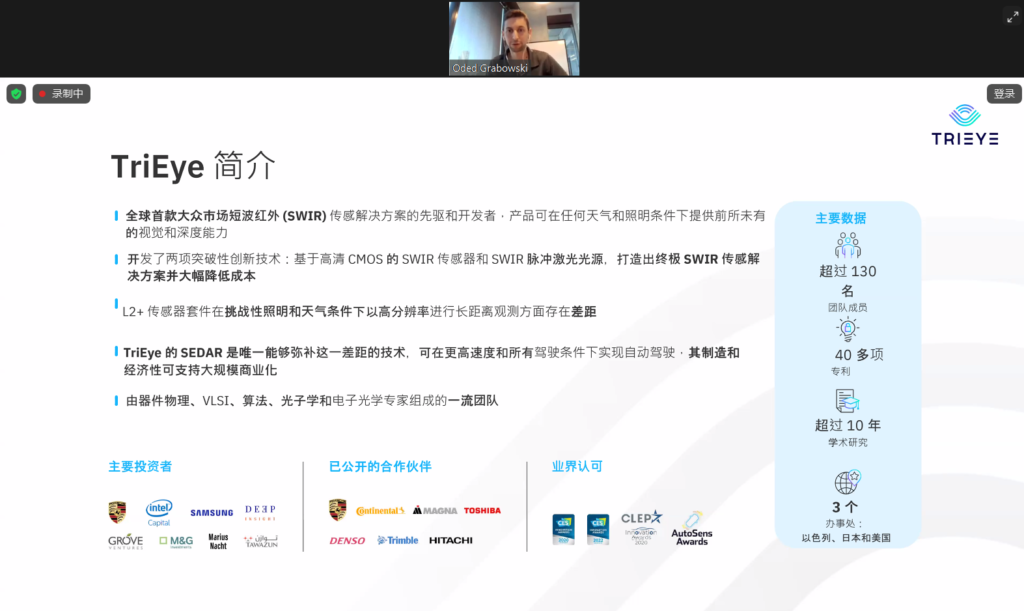The width and height of the screenshot is (1024, 611).
Task: Click the Magna partner logo
Action: (435, 510)
